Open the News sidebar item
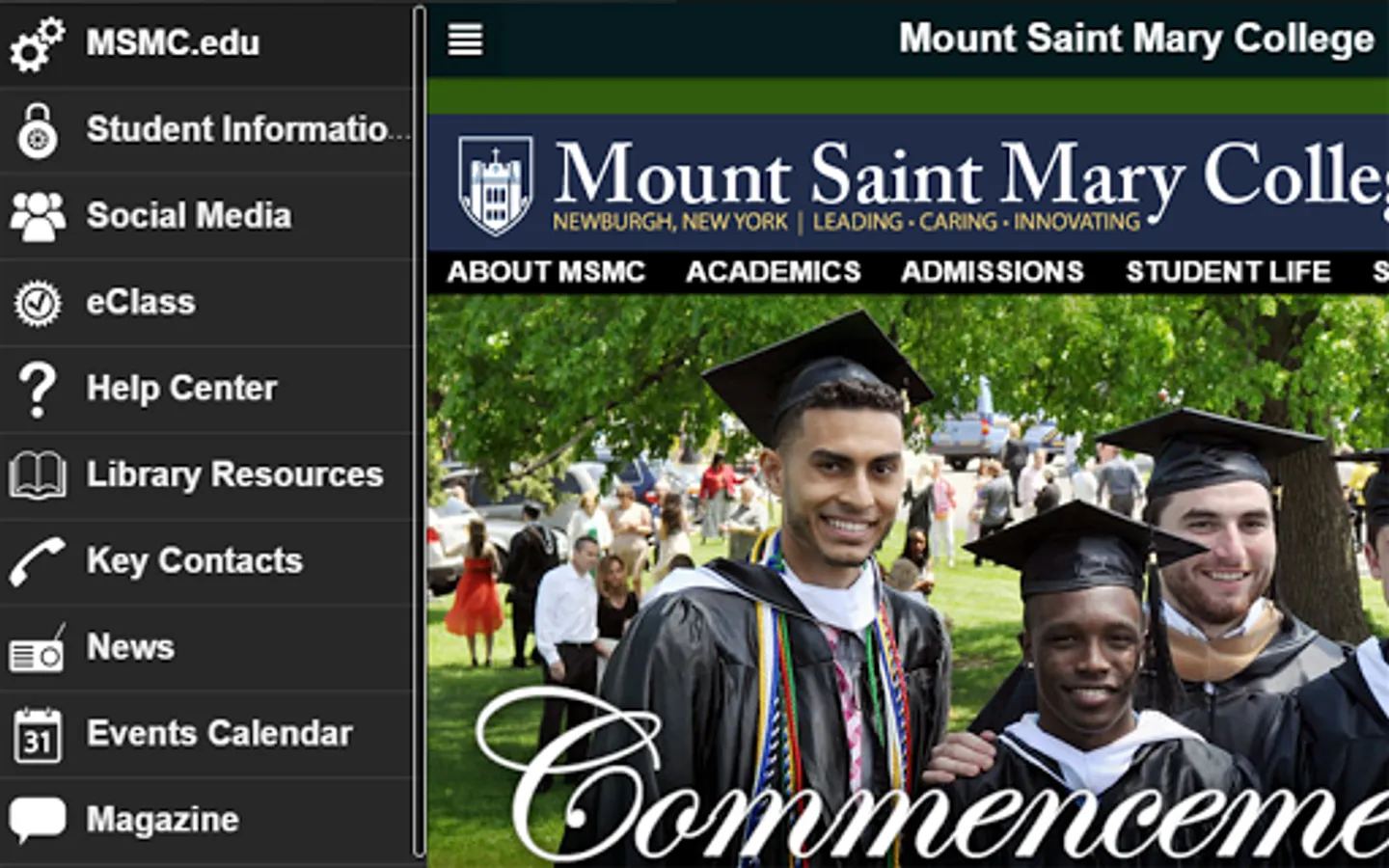The height and width of the screenshot is (868, 1389). coord(206,648)
